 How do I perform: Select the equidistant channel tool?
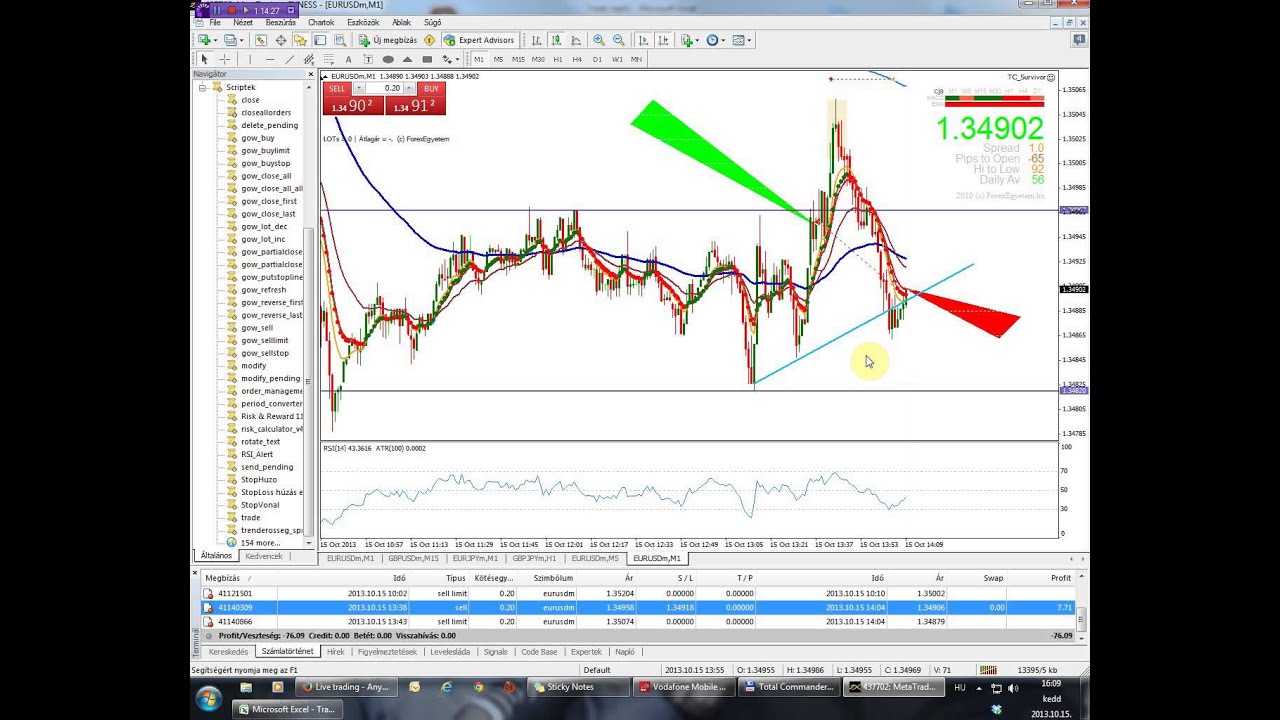point(309,59)
